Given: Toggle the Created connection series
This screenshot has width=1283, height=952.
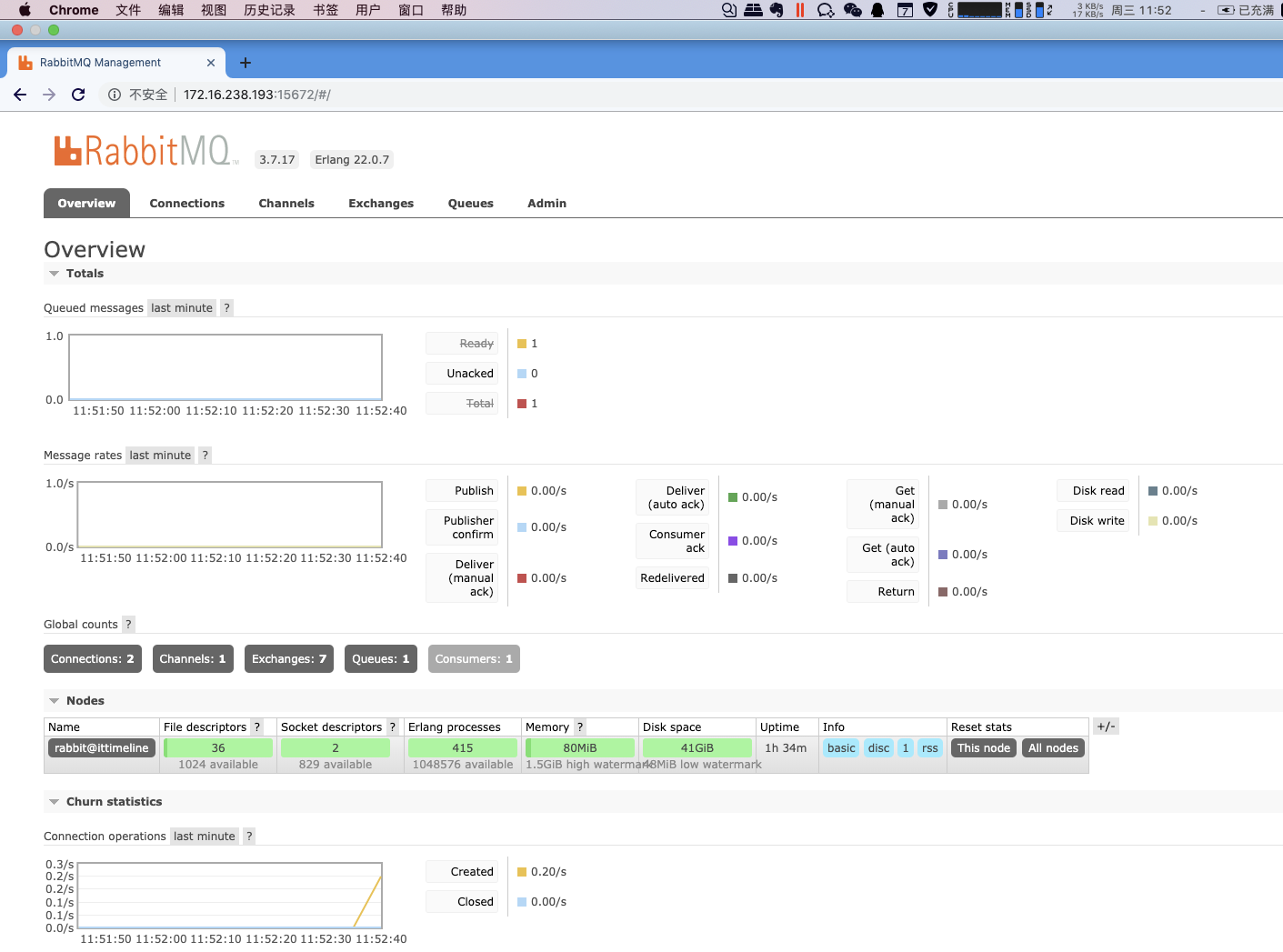Looking at the screenshot, I should pos(462,872).
